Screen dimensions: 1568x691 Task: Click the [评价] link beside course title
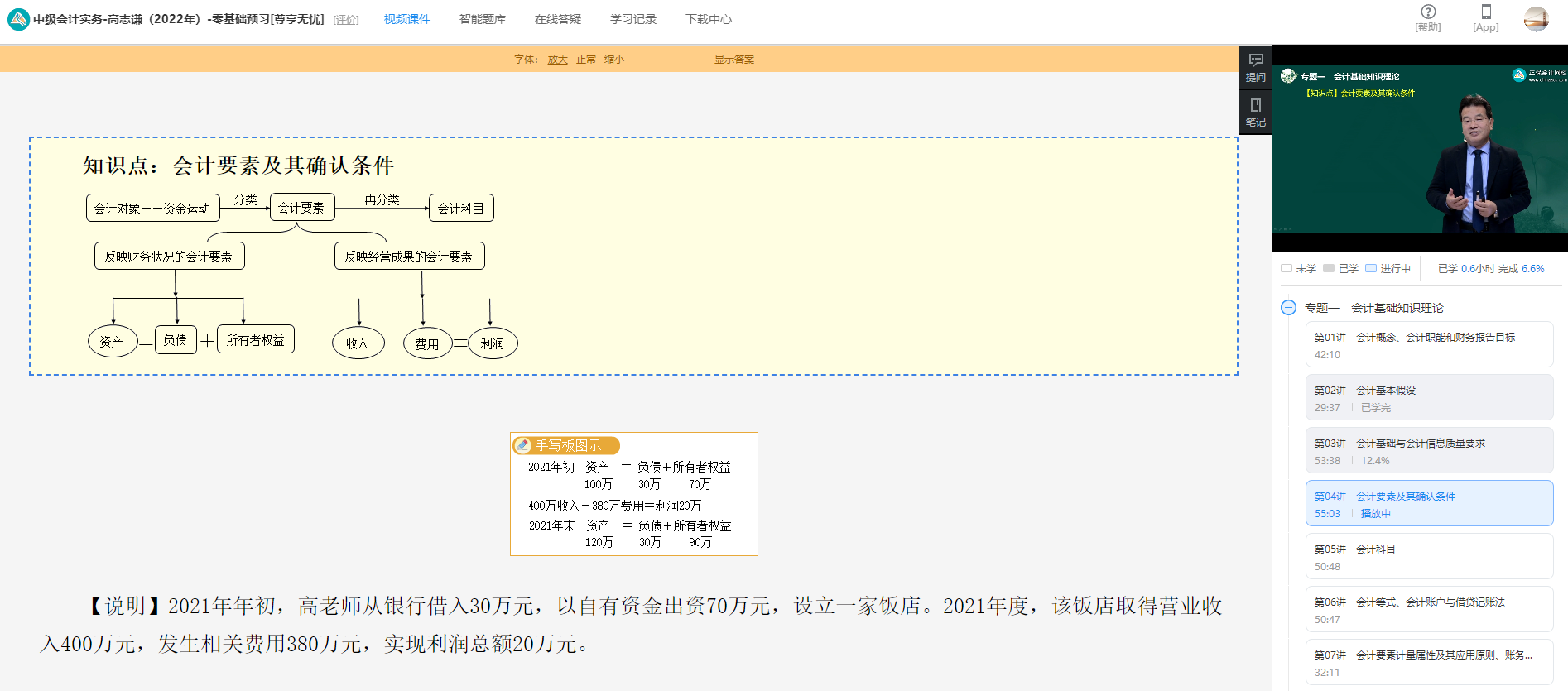(x=346, y=20)
